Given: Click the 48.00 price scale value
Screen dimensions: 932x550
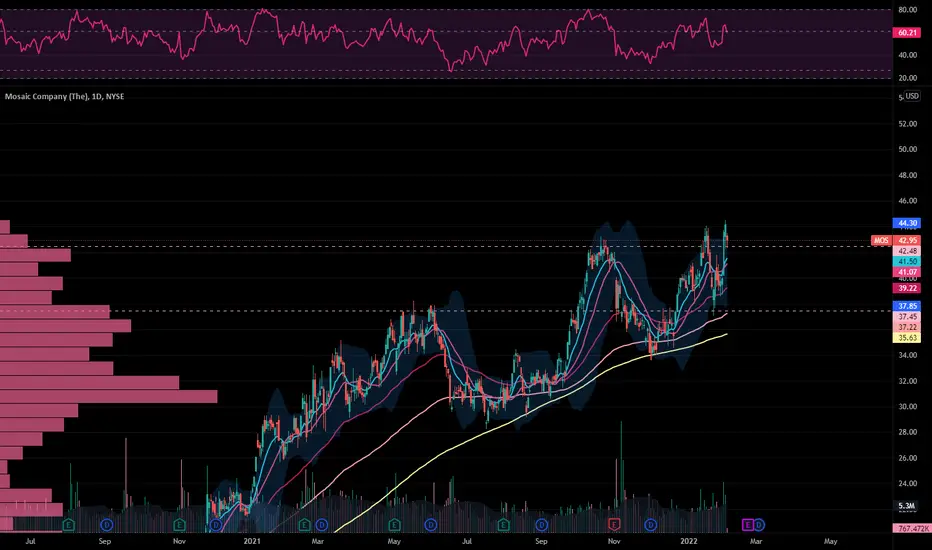Looking at the screenshot, I should tap(908, 175).
